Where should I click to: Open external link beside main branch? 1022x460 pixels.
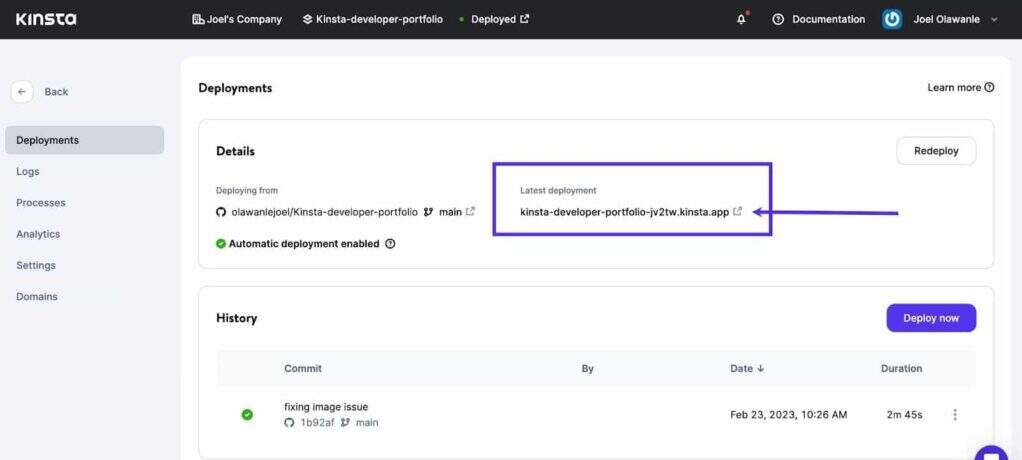click(x=471, y=212)
